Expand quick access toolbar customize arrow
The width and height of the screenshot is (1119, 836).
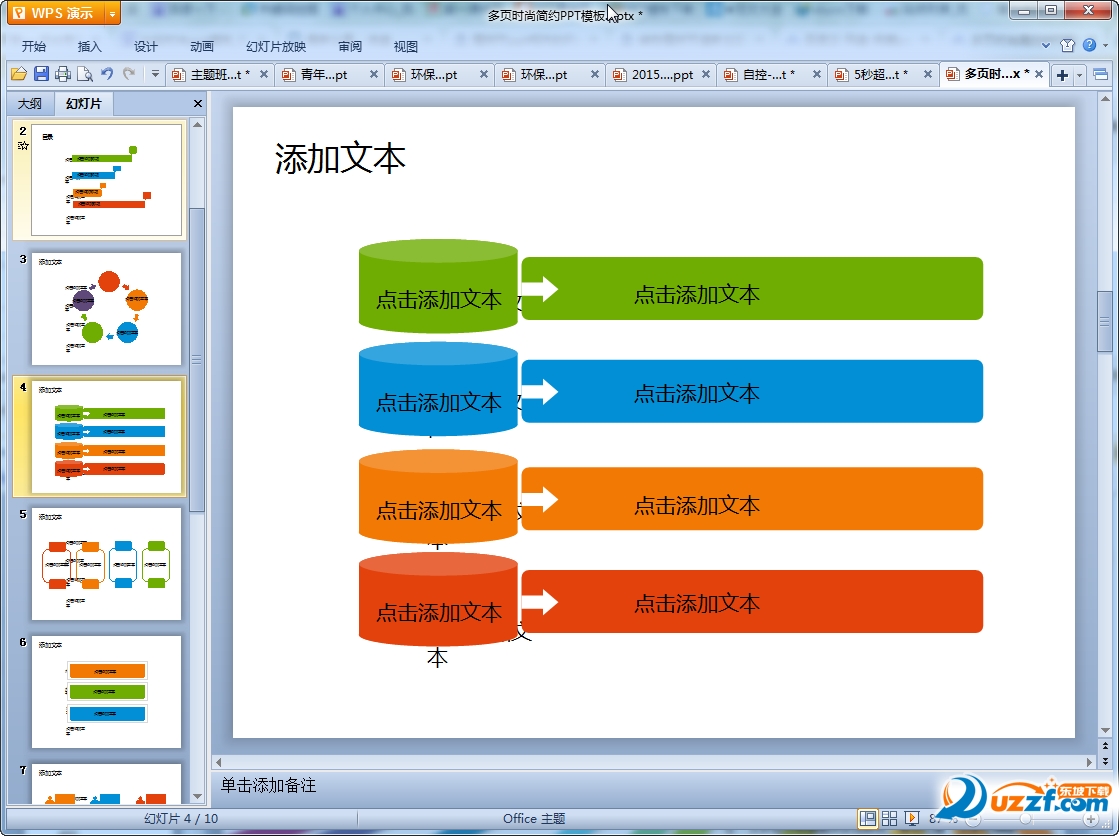155,74
